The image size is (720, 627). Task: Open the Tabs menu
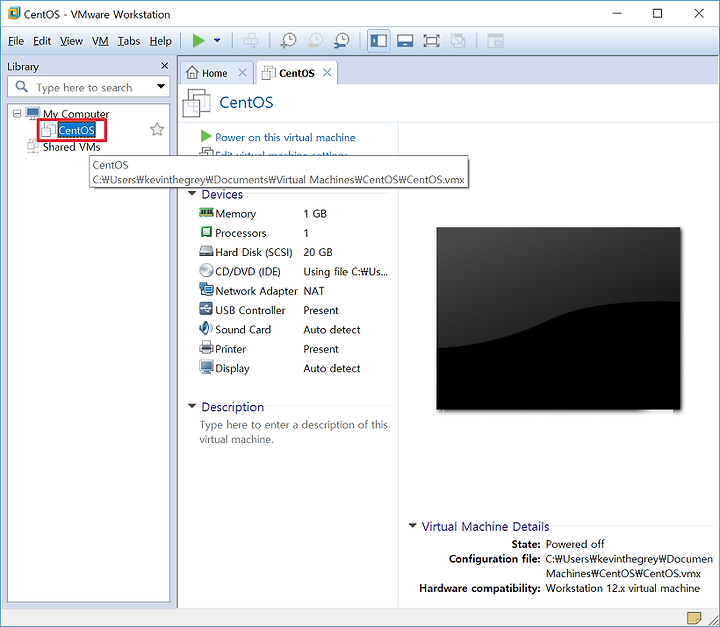click(129, 41)
